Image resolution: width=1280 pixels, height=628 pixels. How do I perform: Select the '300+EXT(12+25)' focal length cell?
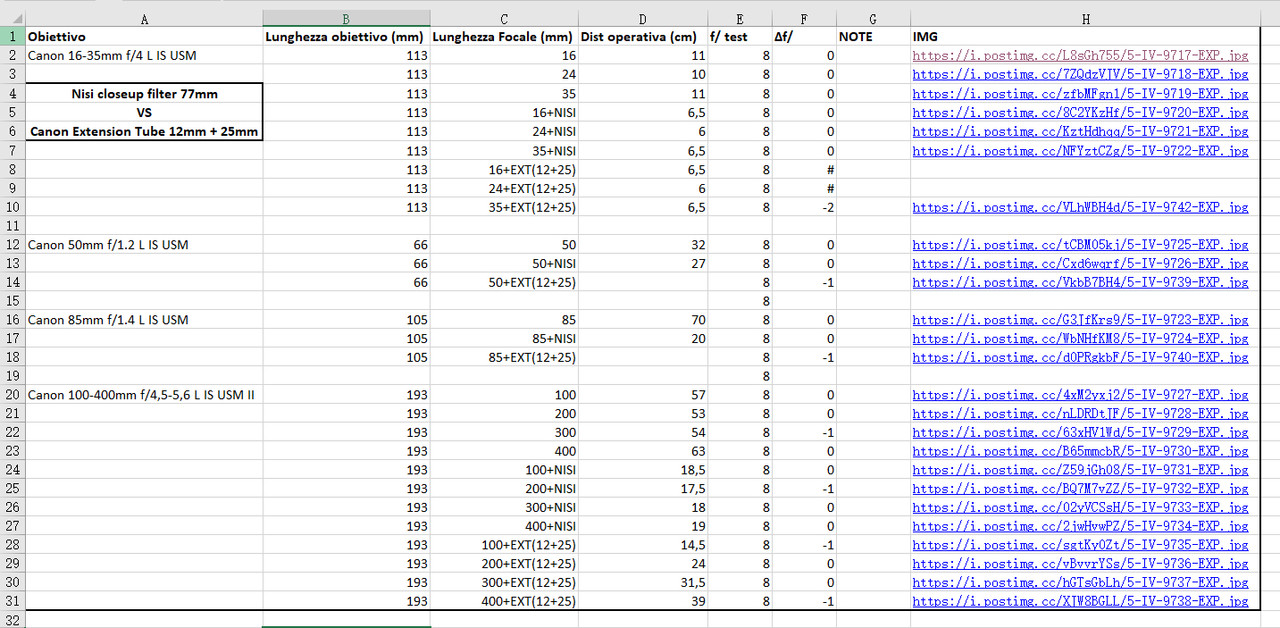point(504,583)
